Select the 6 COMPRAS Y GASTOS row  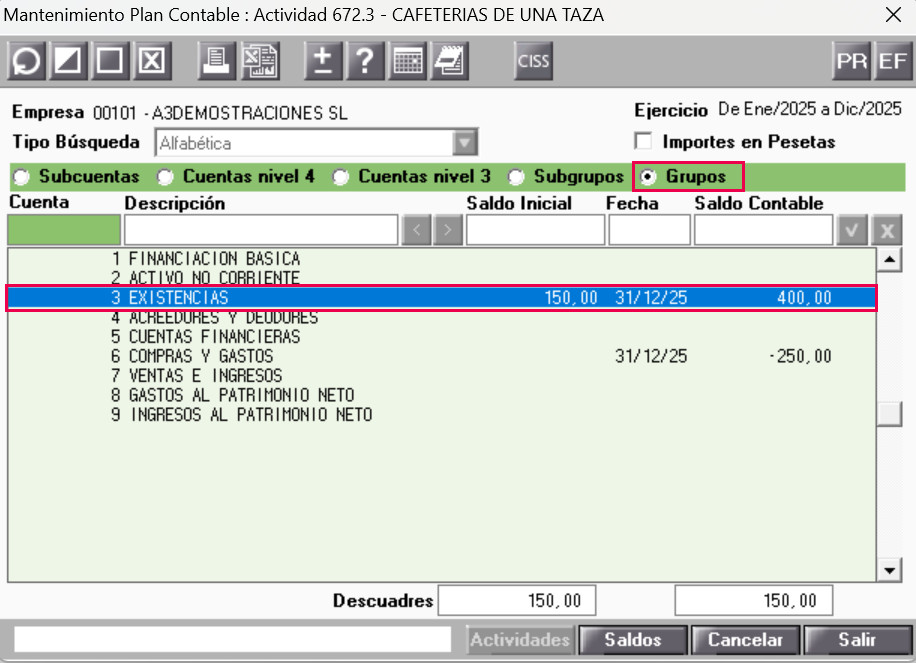pyautogui.click(x=442, y=356)
